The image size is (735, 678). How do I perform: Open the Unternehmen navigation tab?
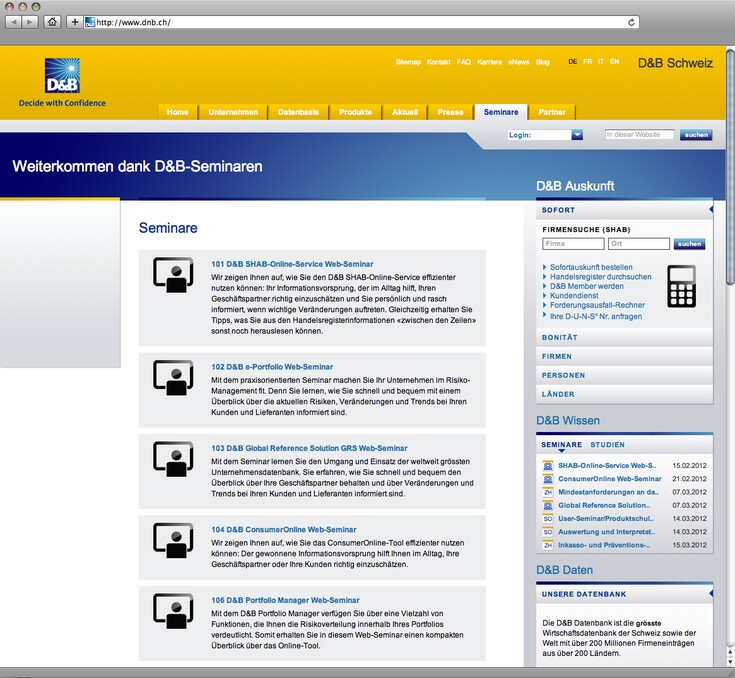[x=233, y=112]
